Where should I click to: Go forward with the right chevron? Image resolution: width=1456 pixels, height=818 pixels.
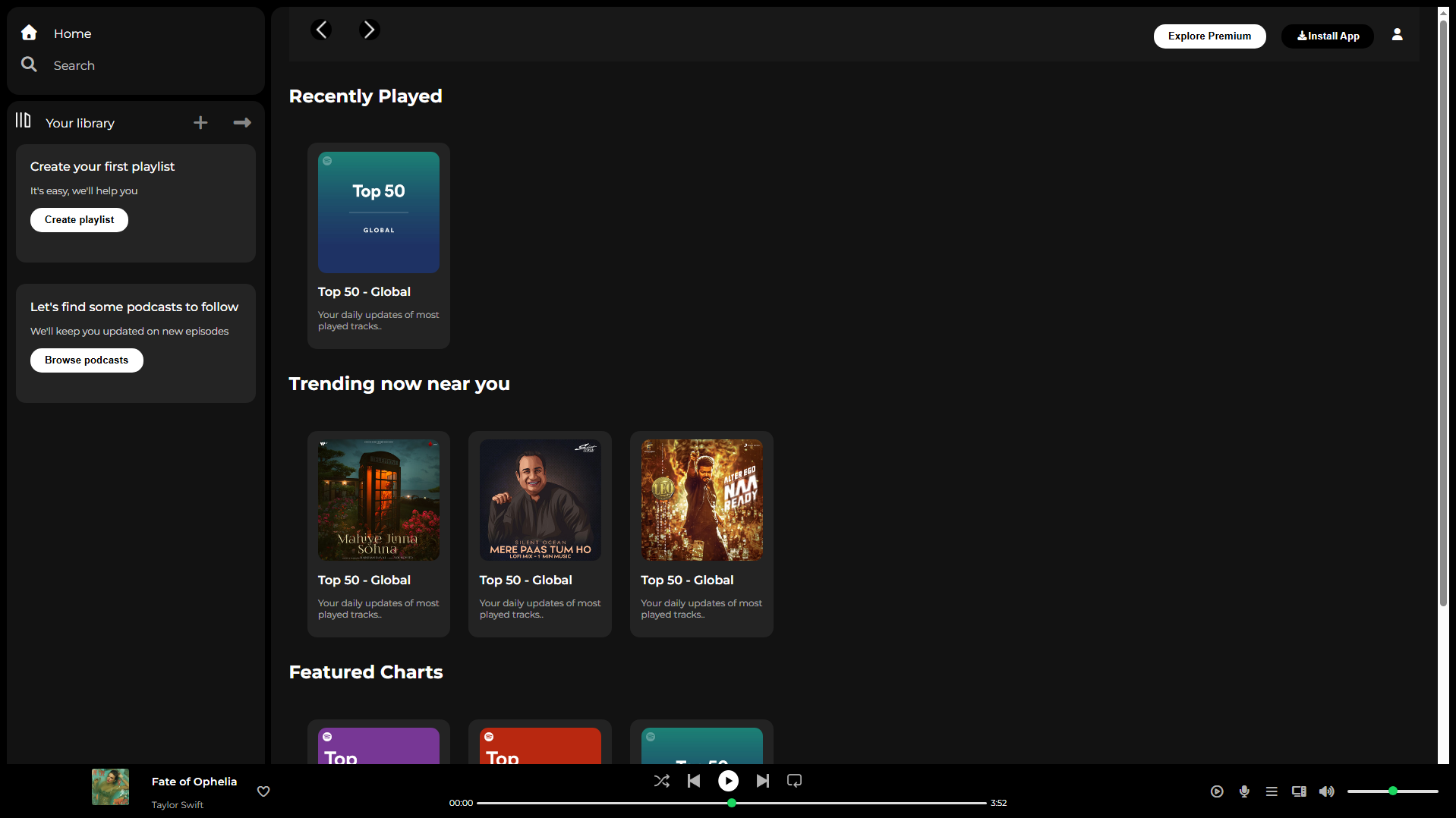pyautogui.click(x=369, y=30)
